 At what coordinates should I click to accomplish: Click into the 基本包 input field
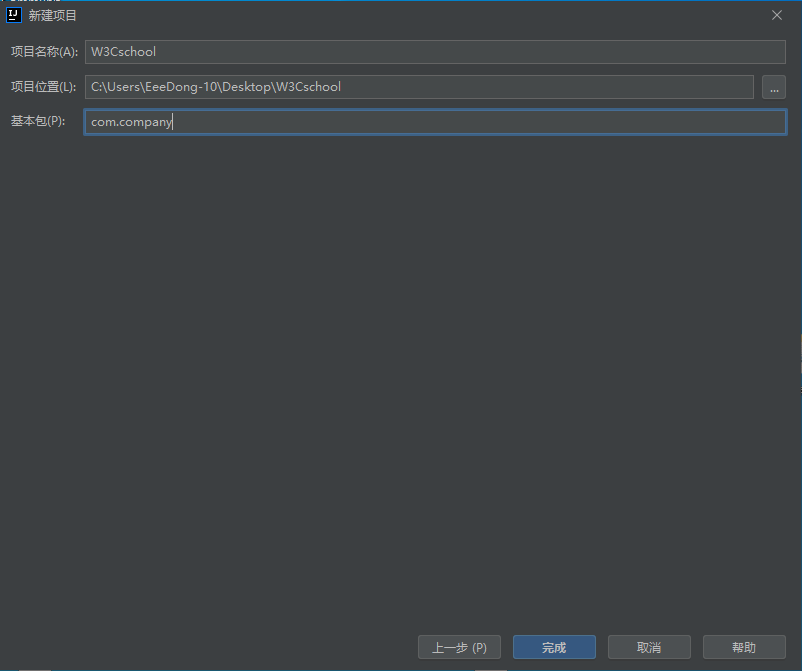pos(435,122)
